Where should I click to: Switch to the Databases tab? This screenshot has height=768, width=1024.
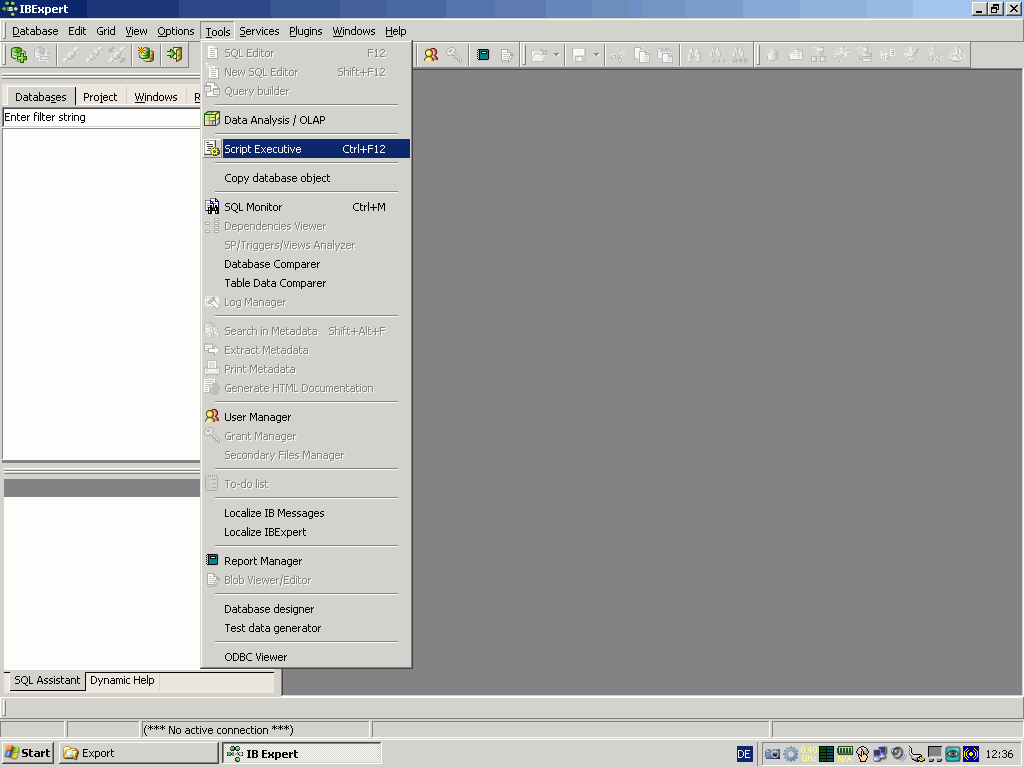[40, 97]
